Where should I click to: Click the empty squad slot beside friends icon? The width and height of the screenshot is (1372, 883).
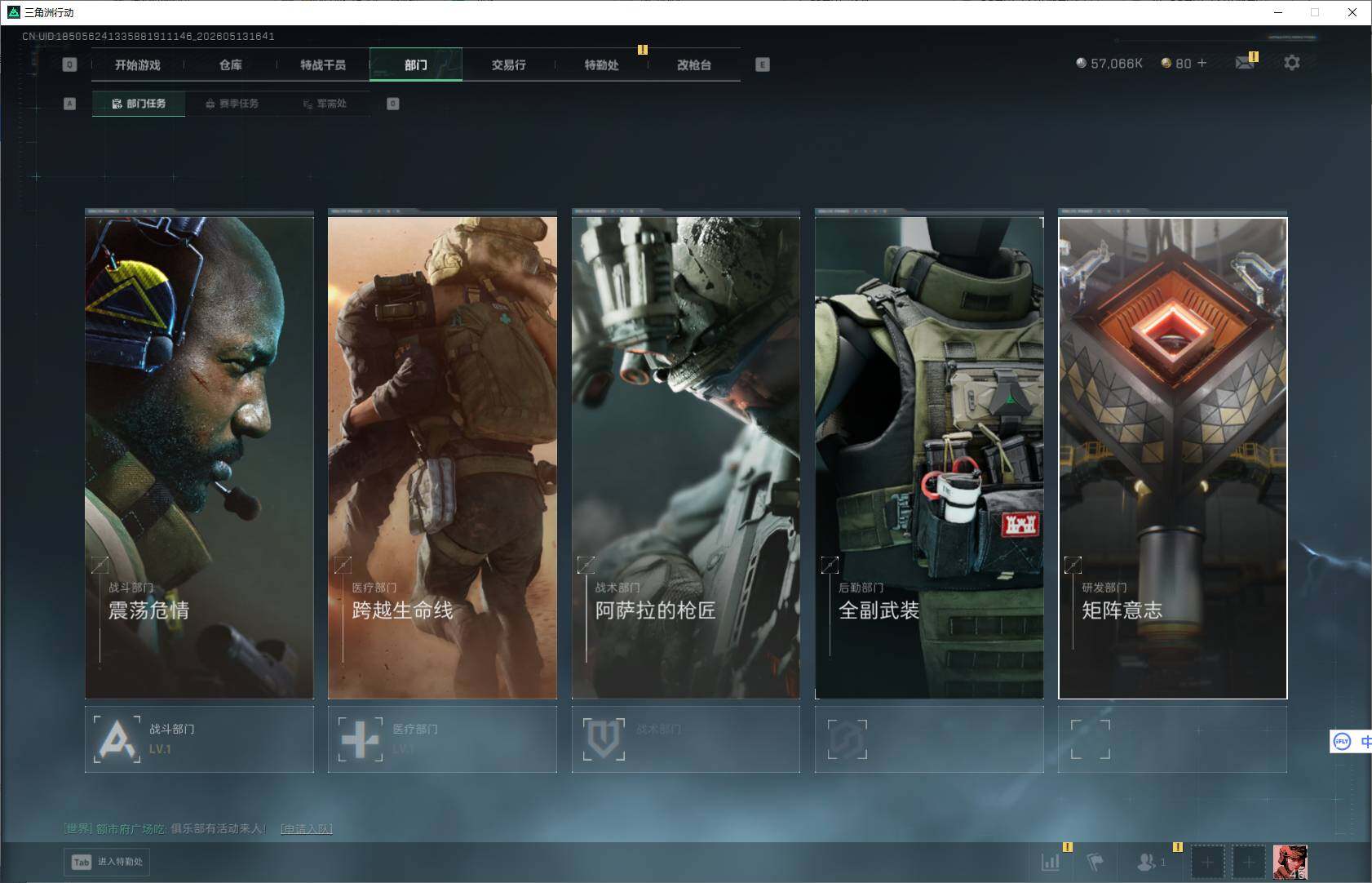pos(1208,862)
